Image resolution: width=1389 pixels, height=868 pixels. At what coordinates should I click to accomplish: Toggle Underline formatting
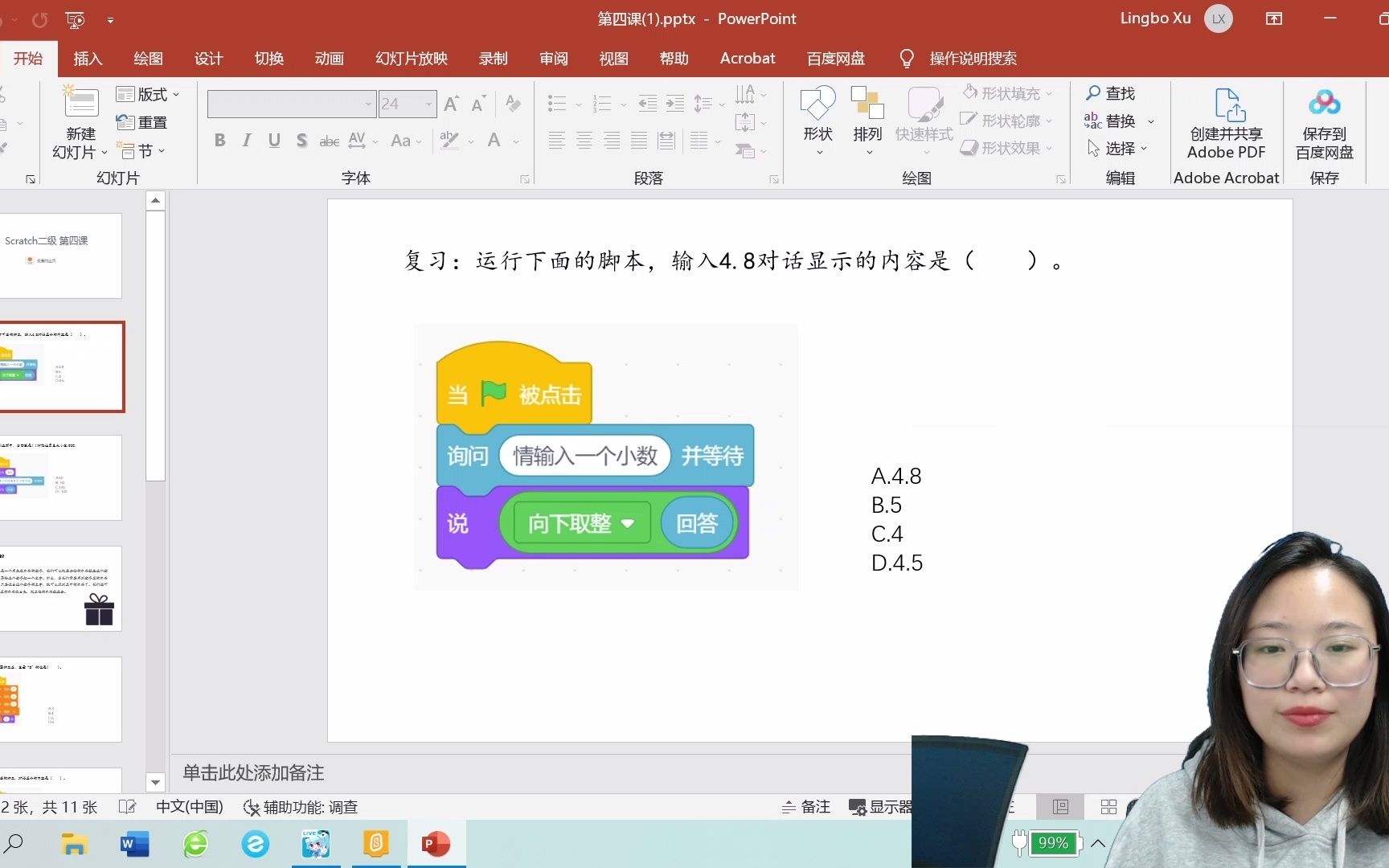click(274, 141)
